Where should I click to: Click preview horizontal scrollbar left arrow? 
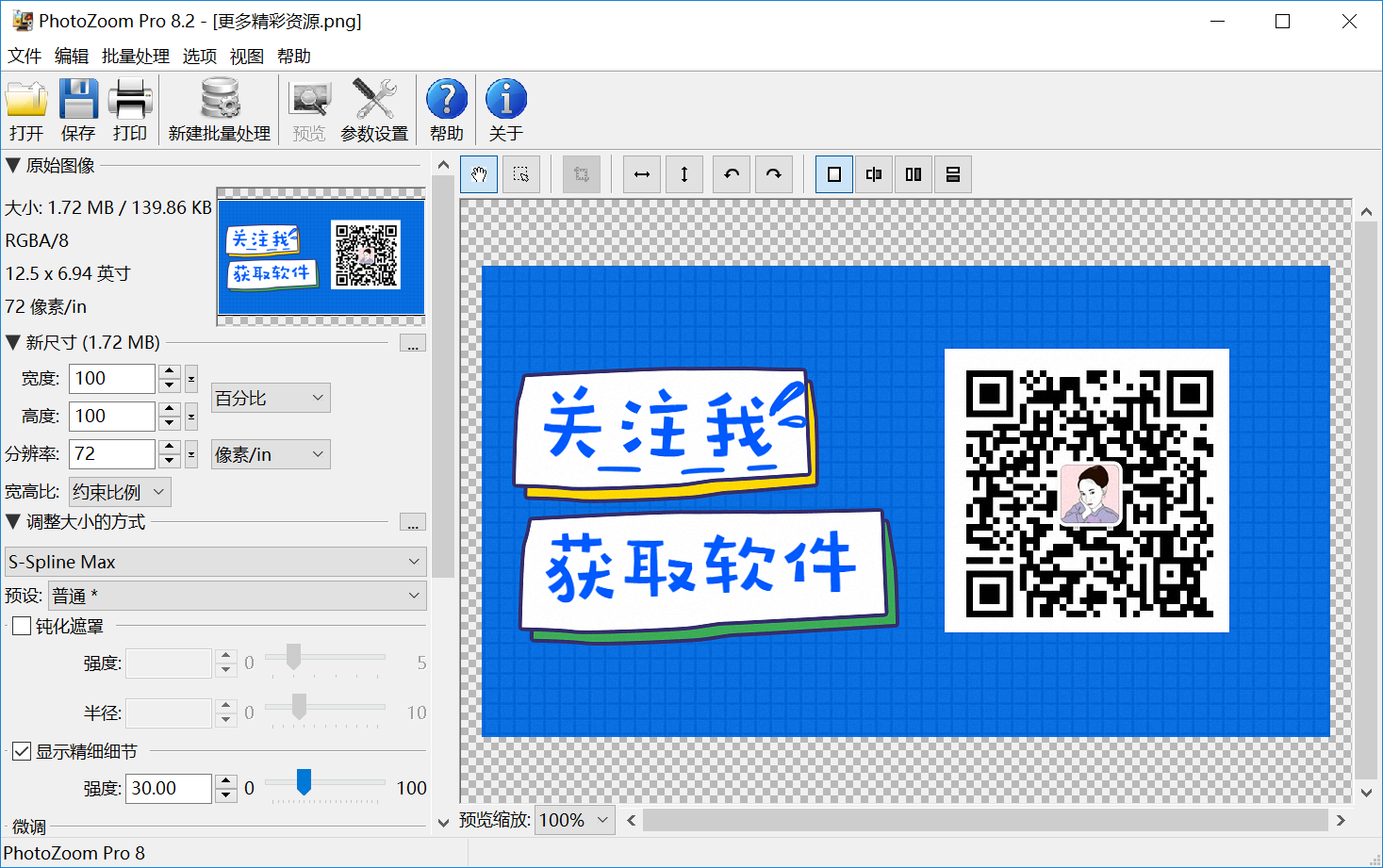click(x=631, y=821)
